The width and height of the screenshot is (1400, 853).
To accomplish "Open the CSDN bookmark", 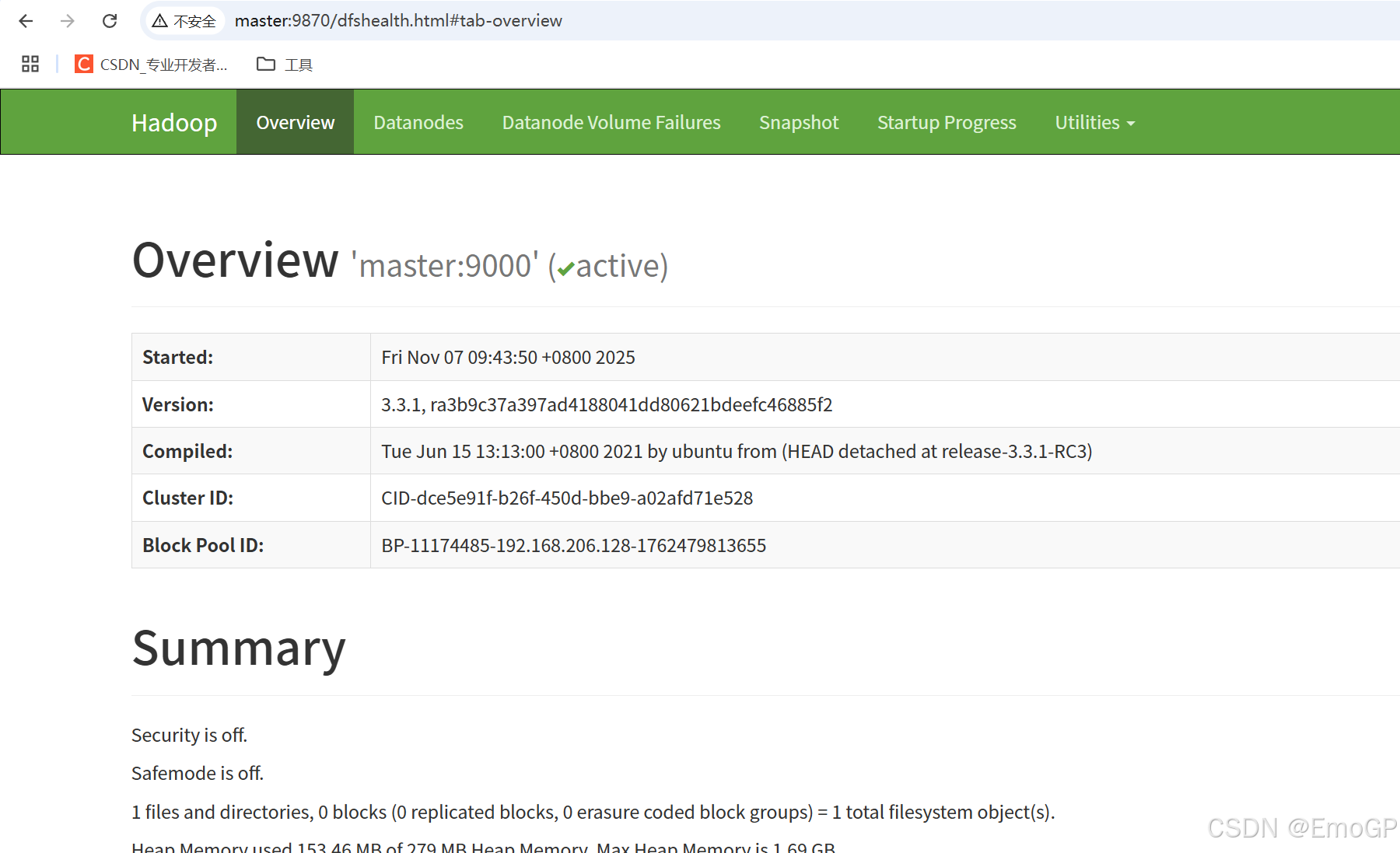I will (x=151, y=64).
